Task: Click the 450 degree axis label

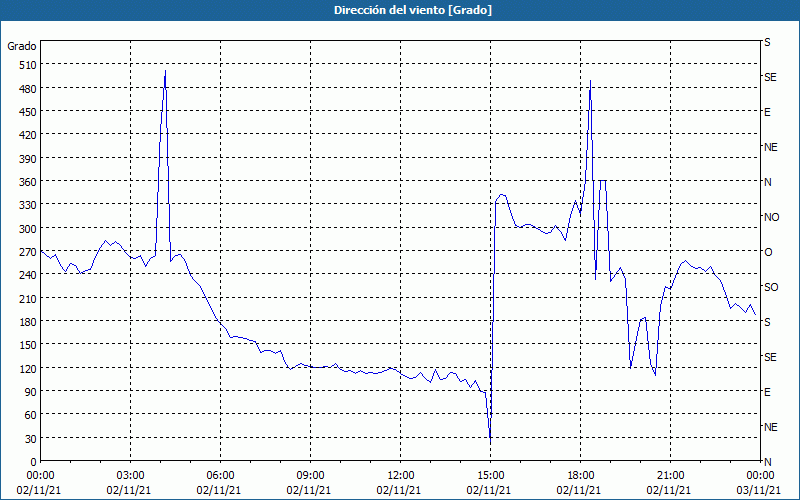Action: pos(28,112)
